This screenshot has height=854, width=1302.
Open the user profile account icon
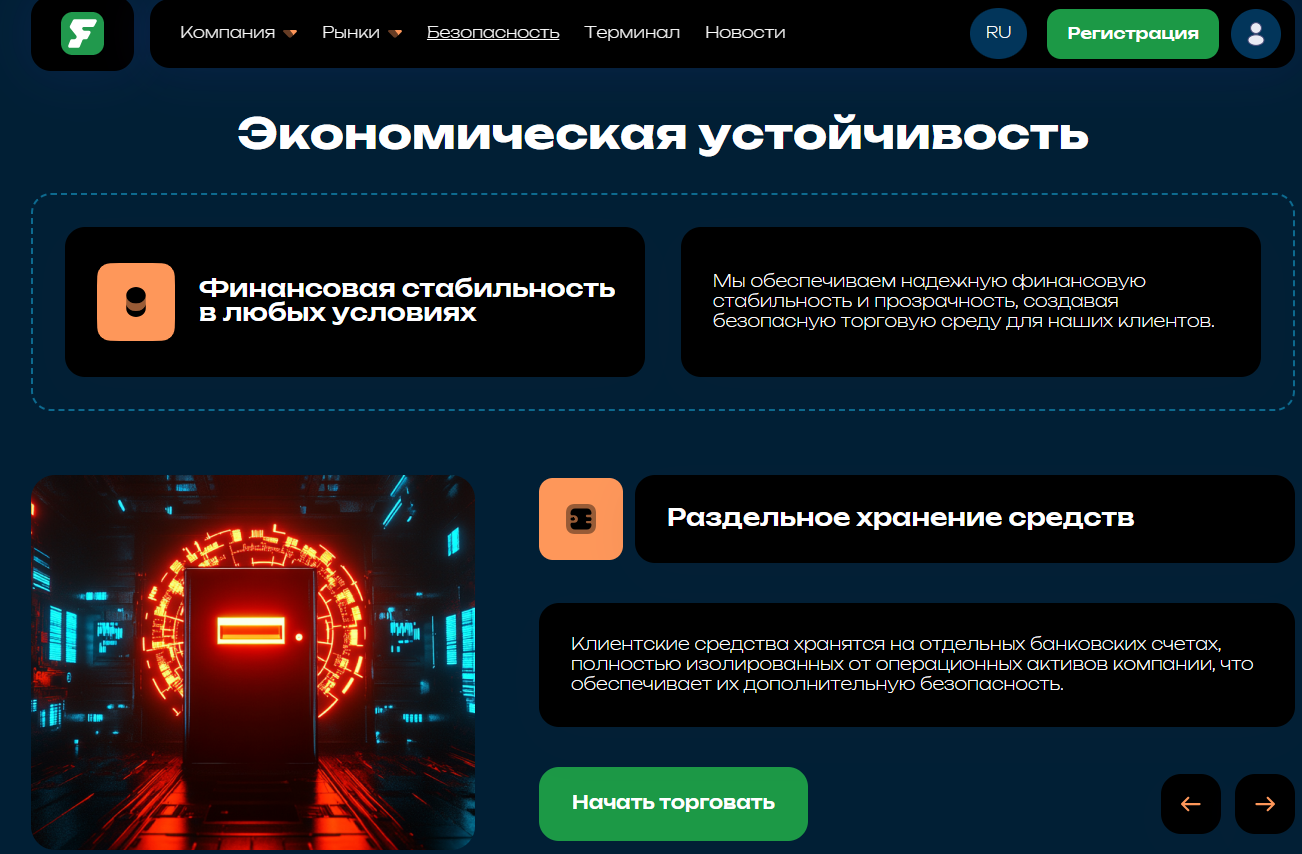1256,33
